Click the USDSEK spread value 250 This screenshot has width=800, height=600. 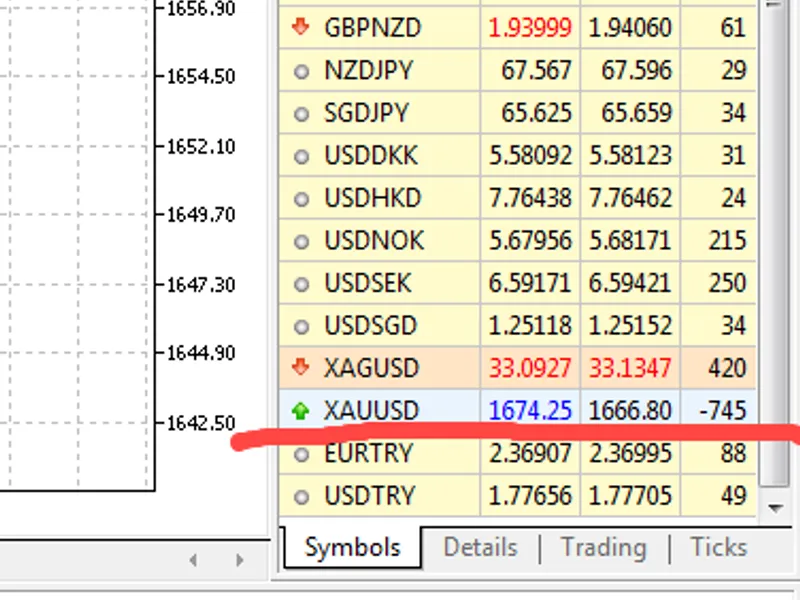pyautogui.click(x=728, y=283)
